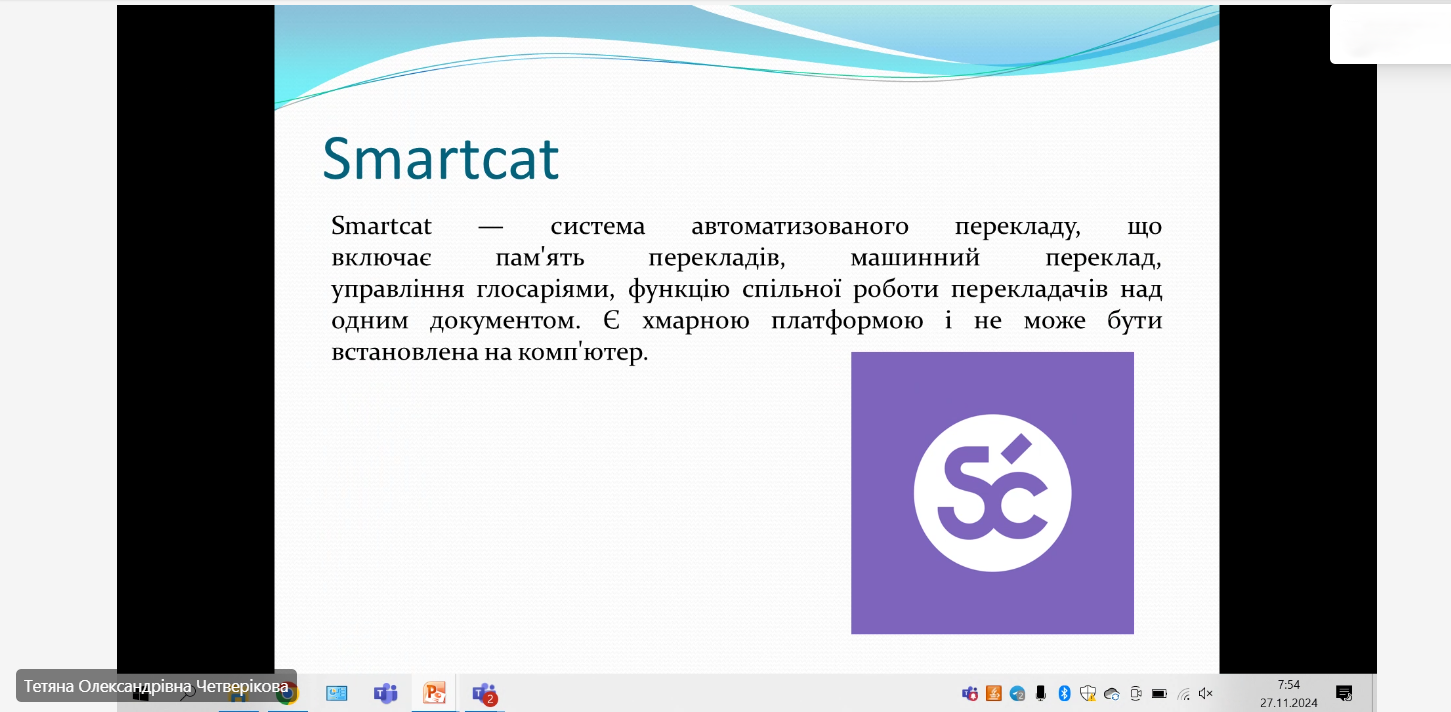Click the OneDrive cloud sync icon

tap(1111, 693)
